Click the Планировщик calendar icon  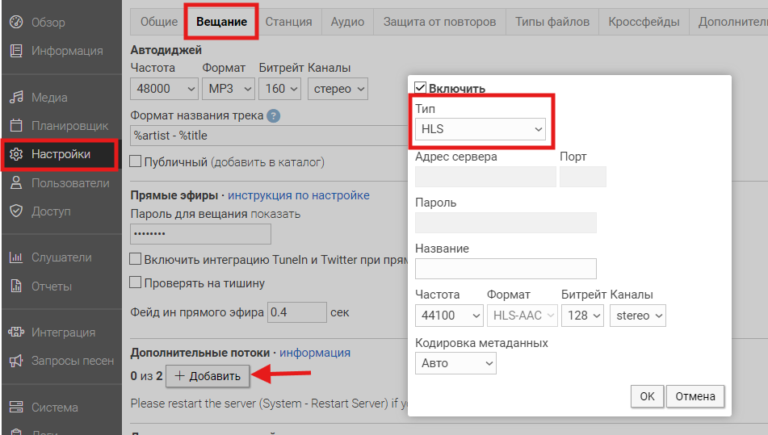pos(16,126)
